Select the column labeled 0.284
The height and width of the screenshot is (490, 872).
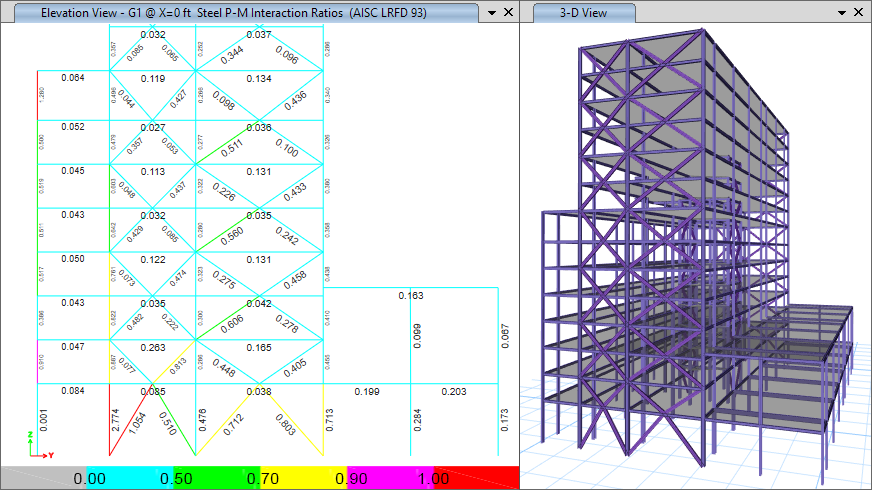[x=410, y=420]
